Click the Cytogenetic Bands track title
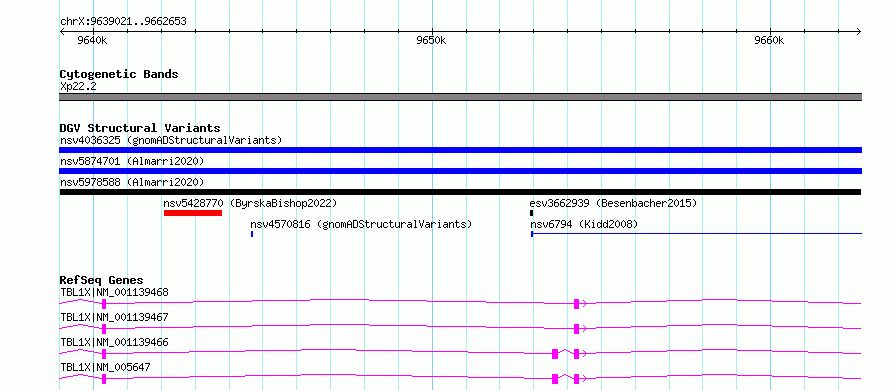890x390 pixels. (x=119, y=74)
